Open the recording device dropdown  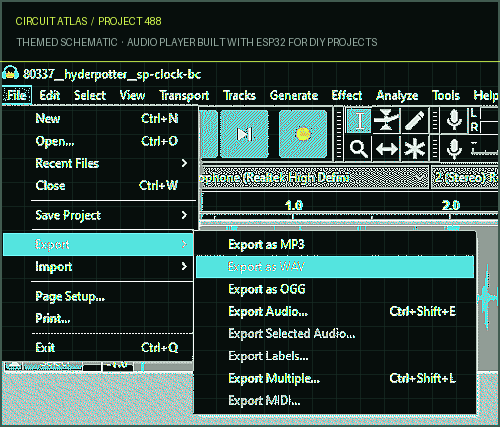point(314,177)
